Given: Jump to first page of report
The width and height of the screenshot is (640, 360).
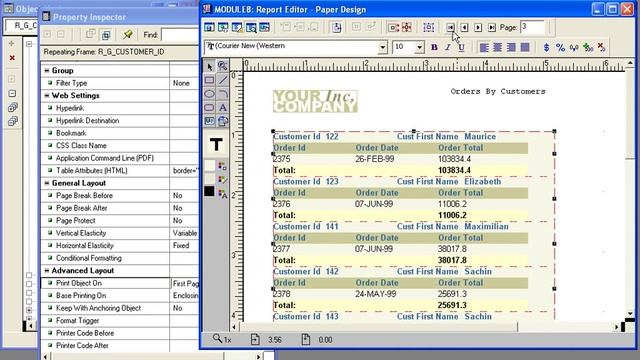Looking at the screenshot, I should pos(450,27).
